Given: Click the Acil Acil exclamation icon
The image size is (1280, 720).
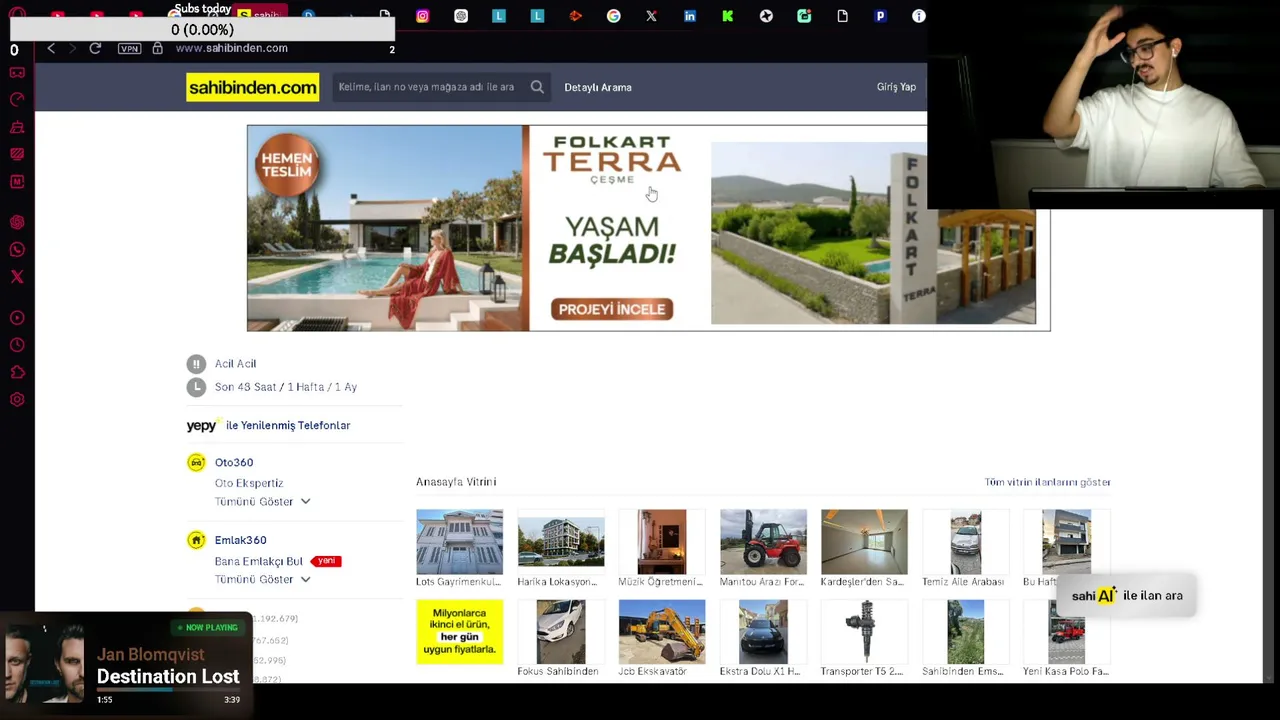Looking at the screenshot, I should click(x=196, y=364).
